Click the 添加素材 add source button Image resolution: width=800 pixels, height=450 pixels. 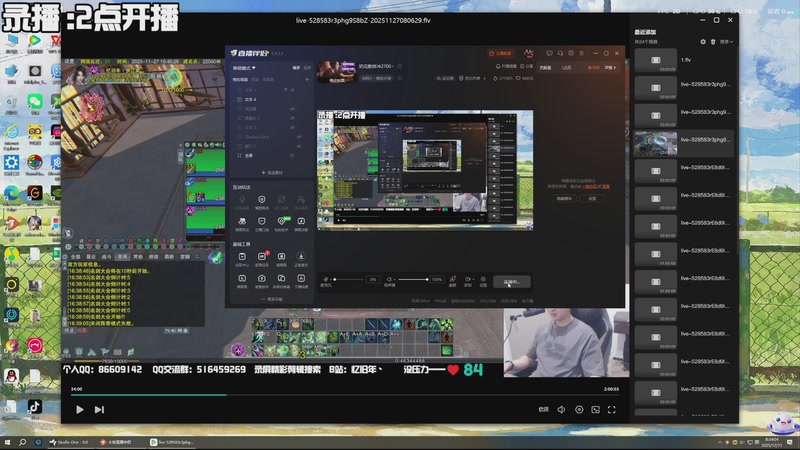point(272,173)
